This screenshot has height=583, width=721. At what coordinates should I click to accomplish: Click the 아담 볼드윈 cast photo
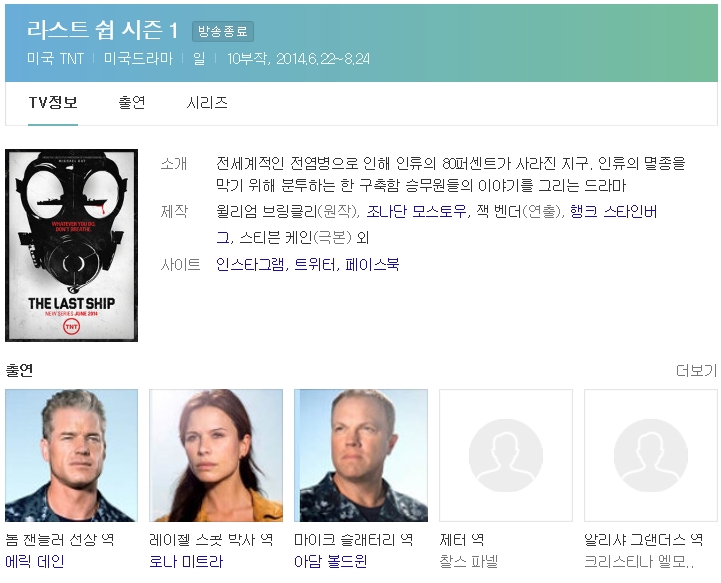tap(361, 455)
